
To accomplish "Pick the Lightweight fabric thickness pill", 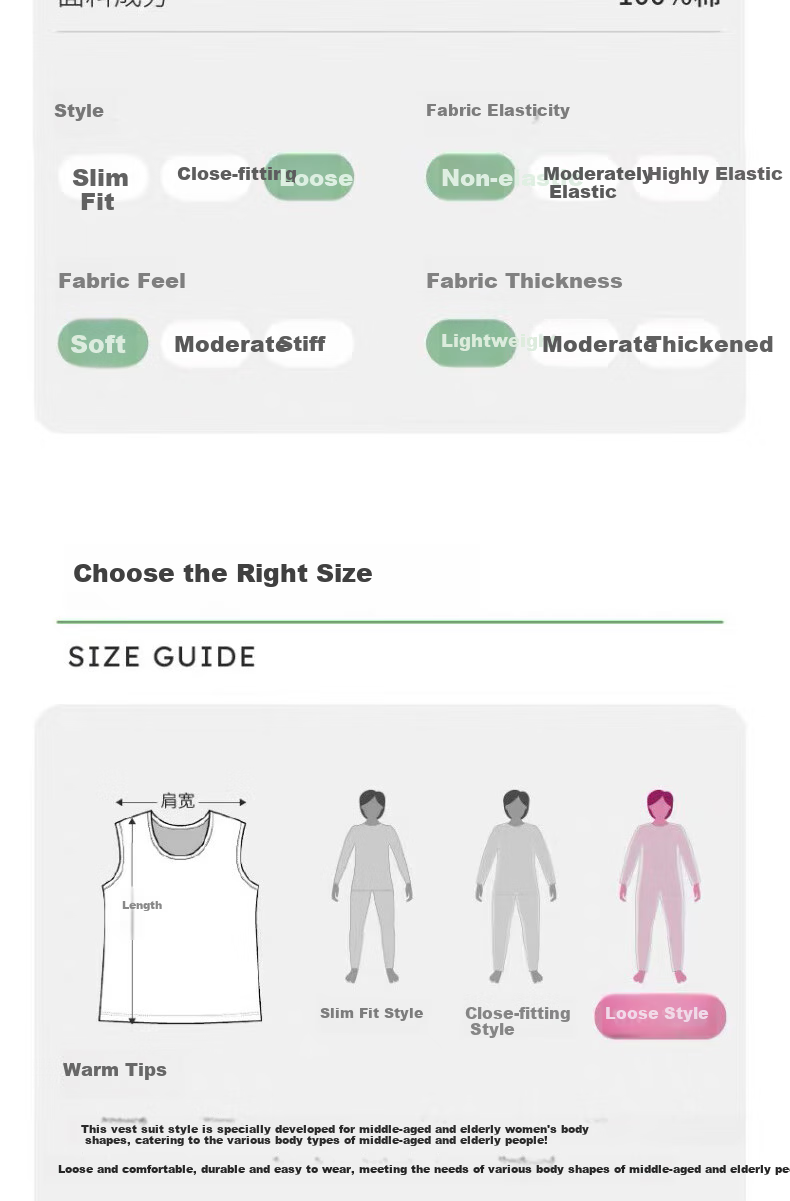I will (x=471, y=343).
